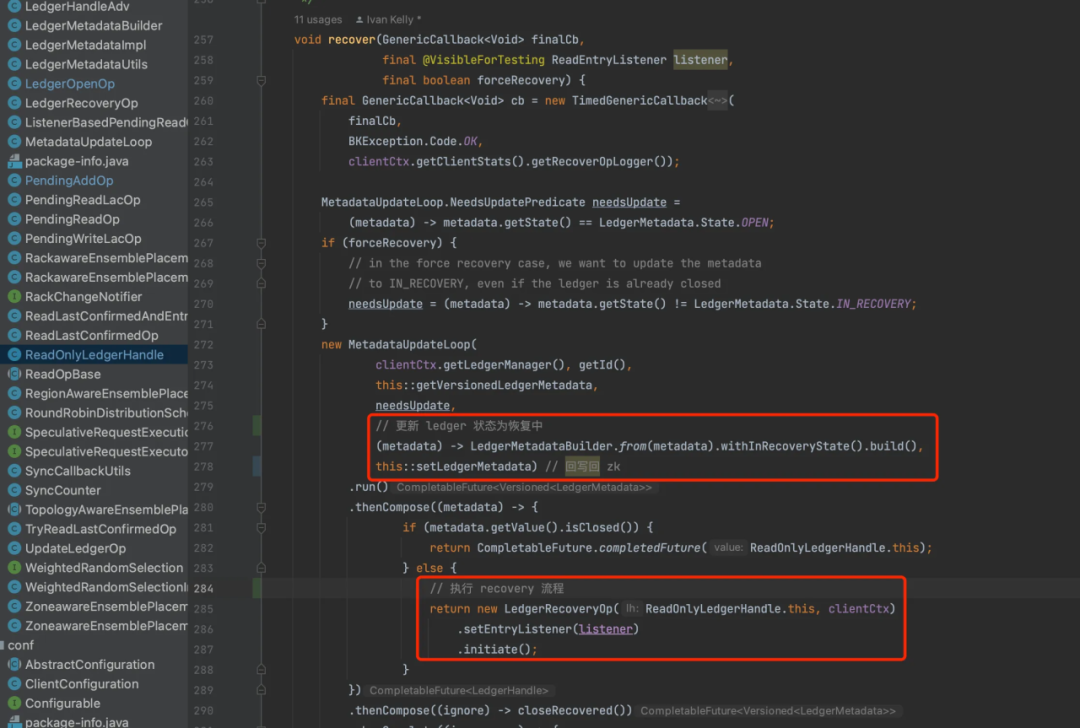Open SyncCounter class file
The width and height of the screenshot is (1080, 728).
point(63,490)
